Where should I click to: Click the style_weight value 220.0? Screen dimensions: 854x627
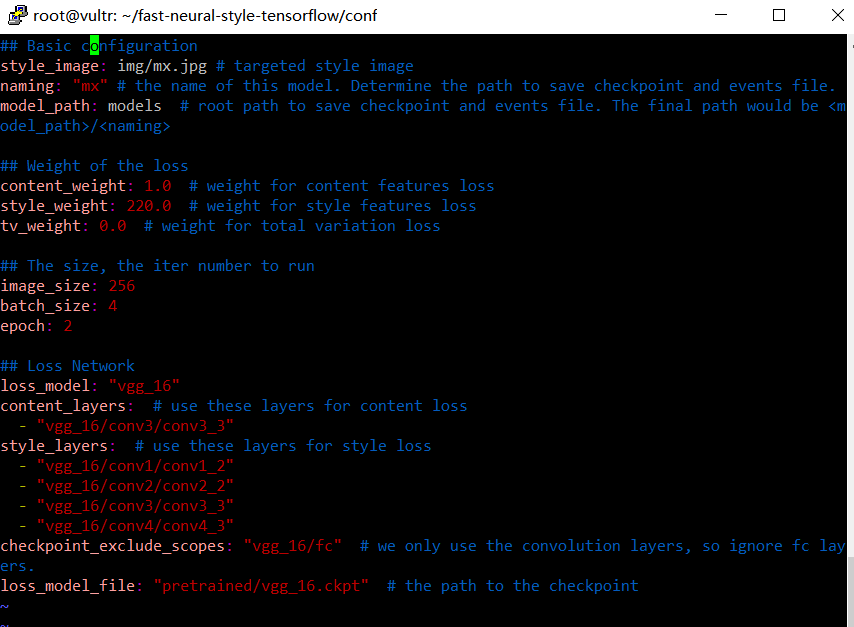(x=149, y=206)
